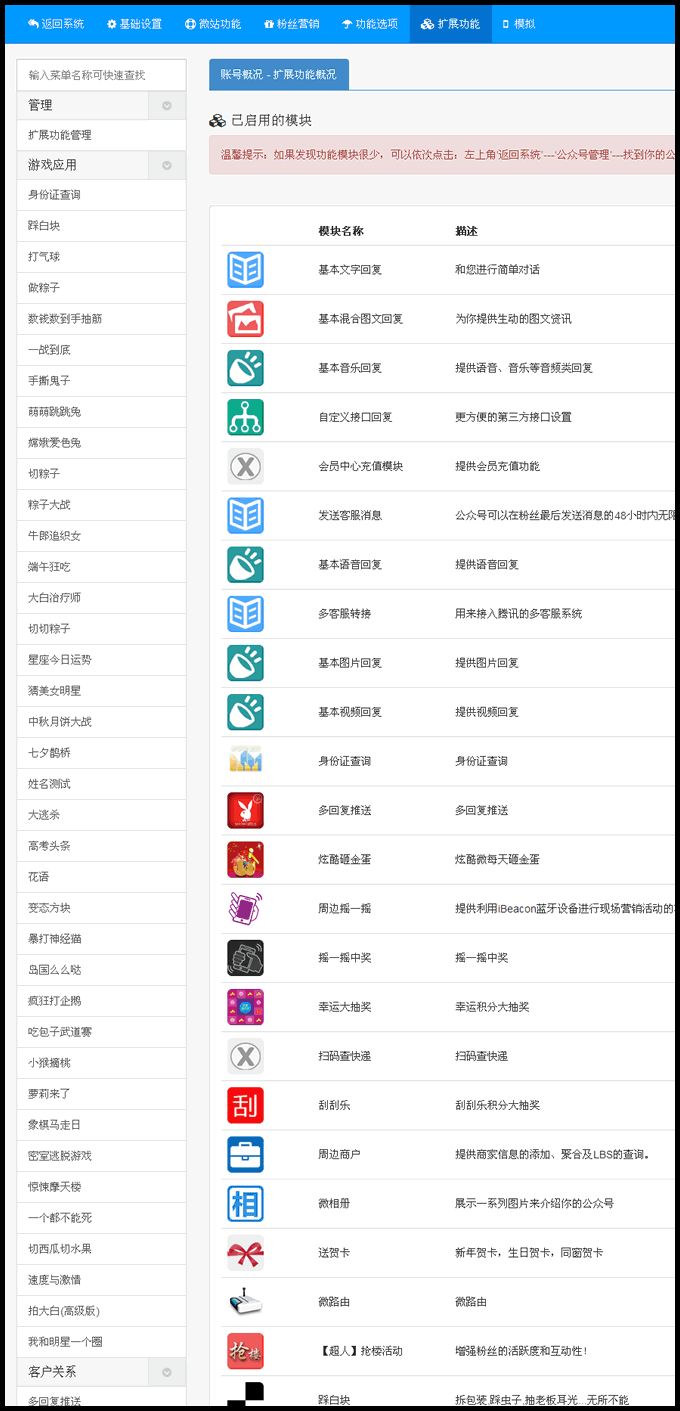Open 扩展功能管理 in the sidebar
Viewport: 680px width, 1411px height.
60,135
